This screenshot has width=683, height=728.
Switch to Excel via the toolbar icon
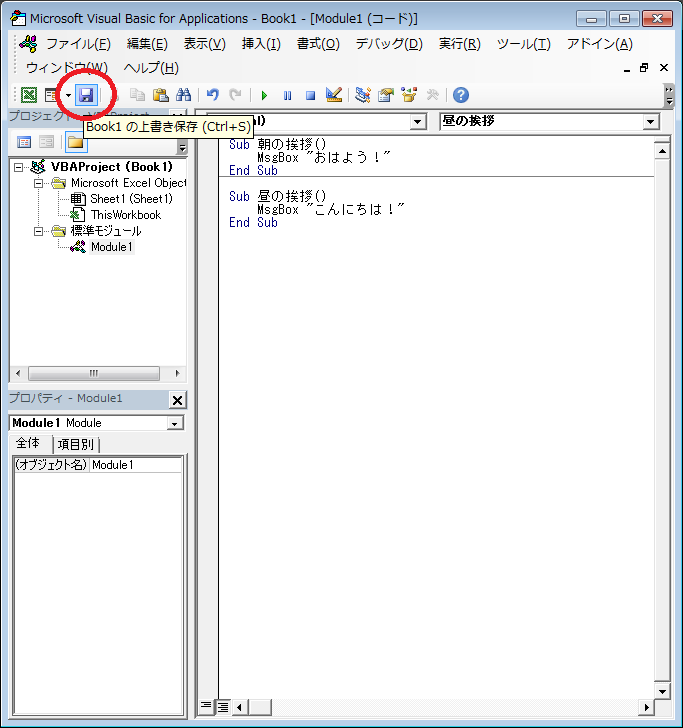(x=29, y=95)
